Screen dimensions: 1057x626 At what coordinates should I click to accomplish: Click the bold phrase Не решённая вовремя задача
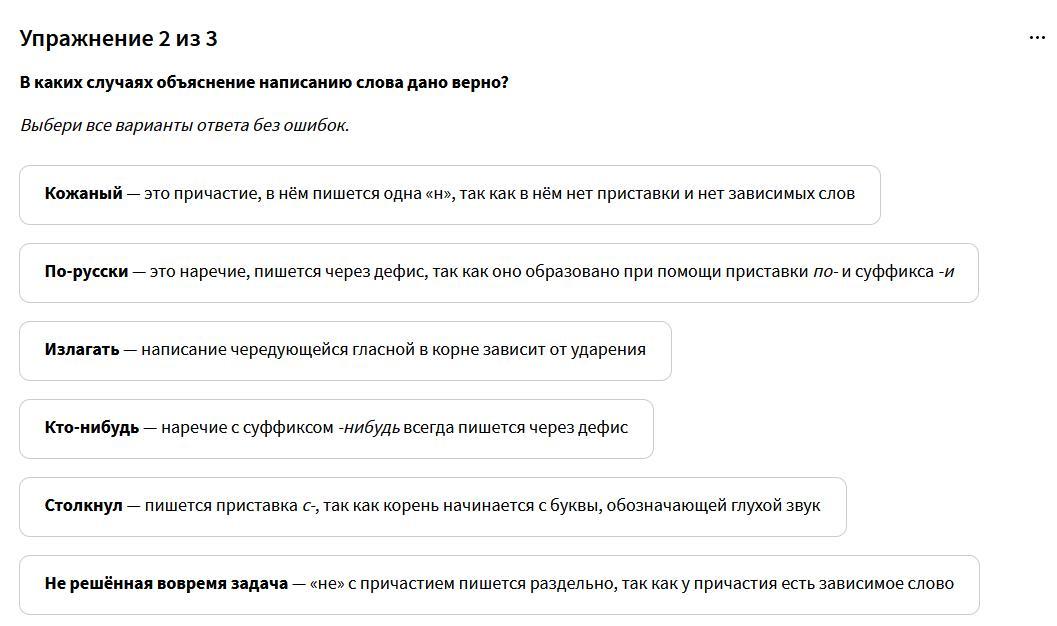[166, 584]
